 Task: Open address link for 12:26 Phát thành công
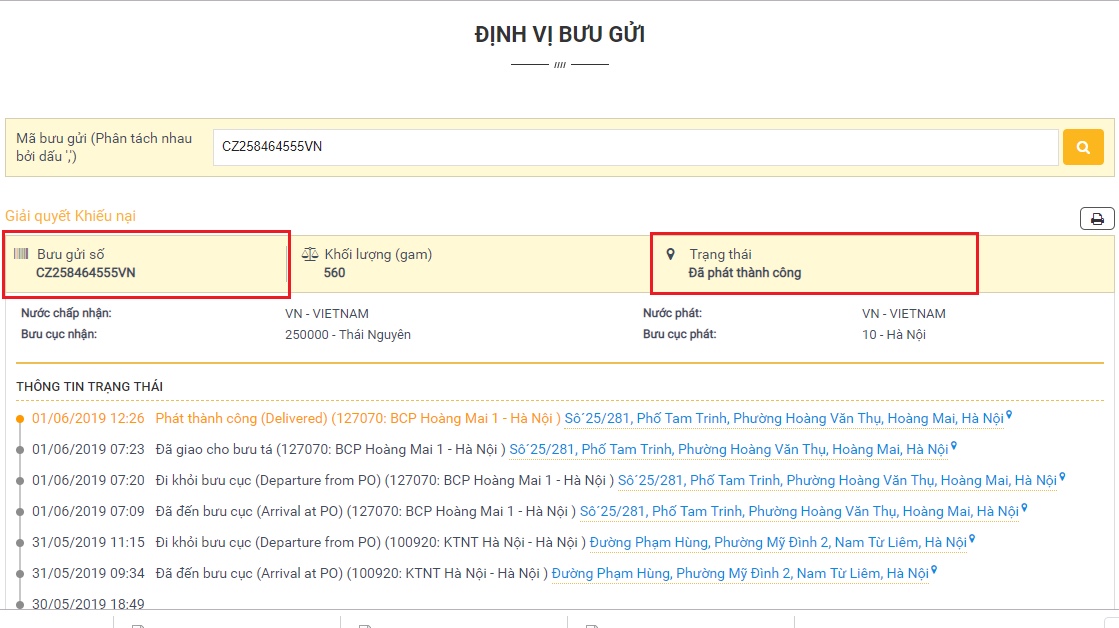click(783, 418)
